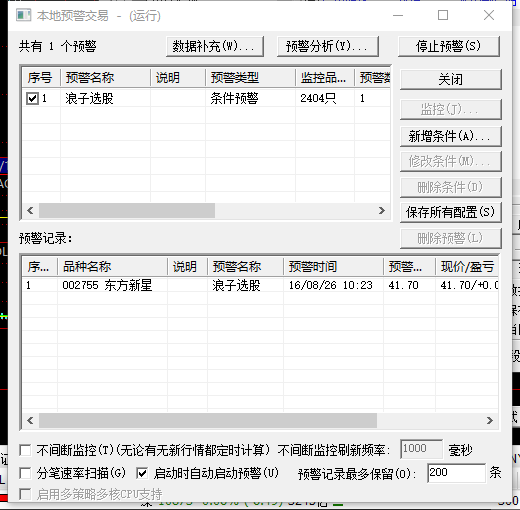The width and height of the screenshot is (520, 510).
Task: Click 启用多策略多核CPU支持 checkbox
Action: (25, 494)
